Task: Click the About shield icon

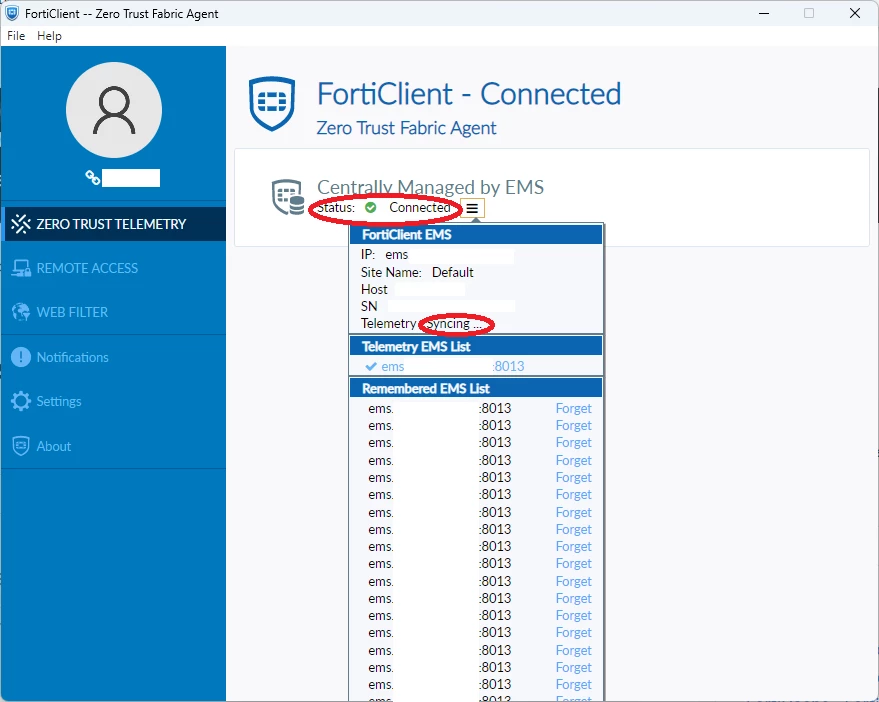Action: (21, 446)
